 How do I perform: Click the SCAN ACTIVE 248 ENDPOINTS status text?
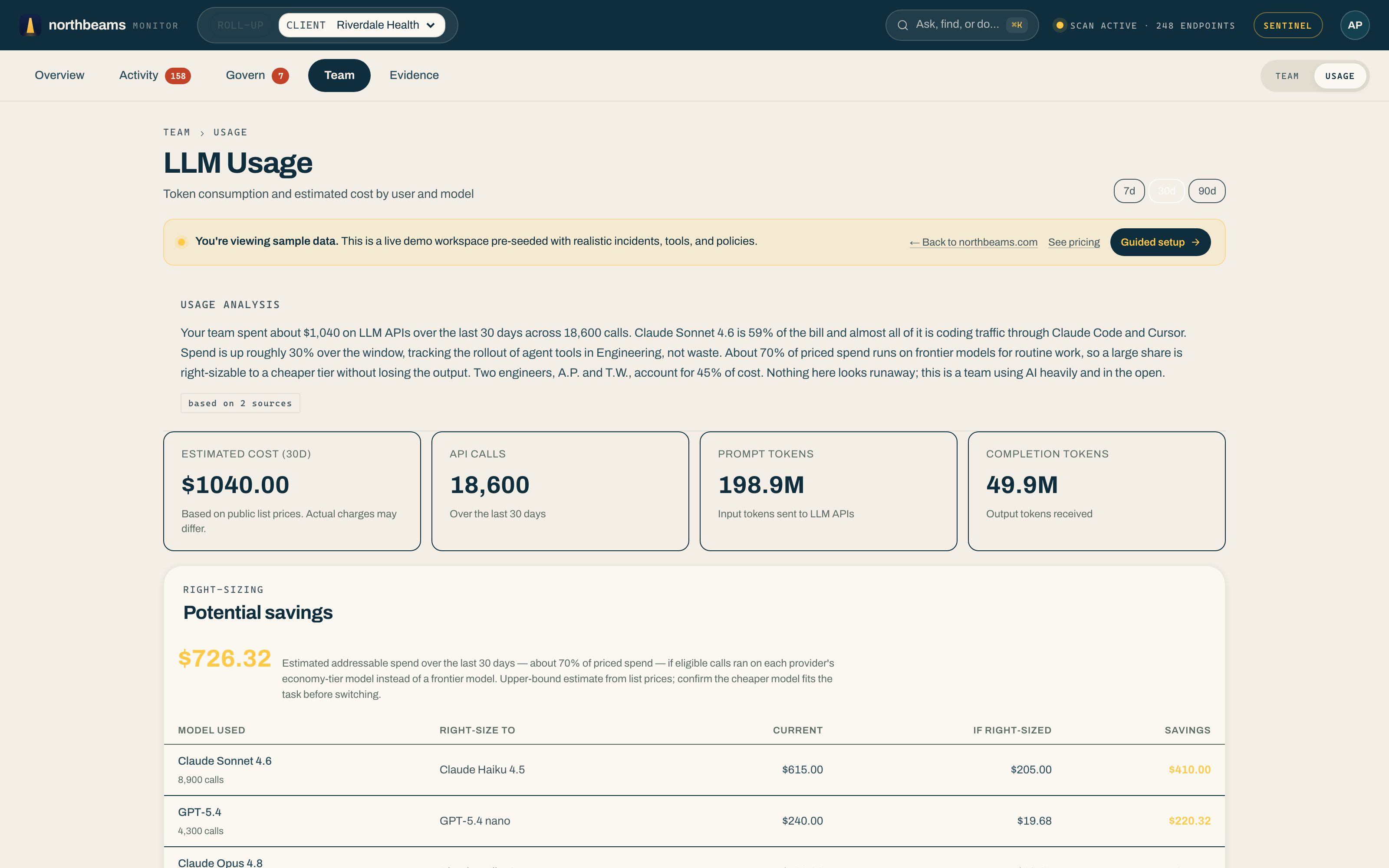point(1152,26)
